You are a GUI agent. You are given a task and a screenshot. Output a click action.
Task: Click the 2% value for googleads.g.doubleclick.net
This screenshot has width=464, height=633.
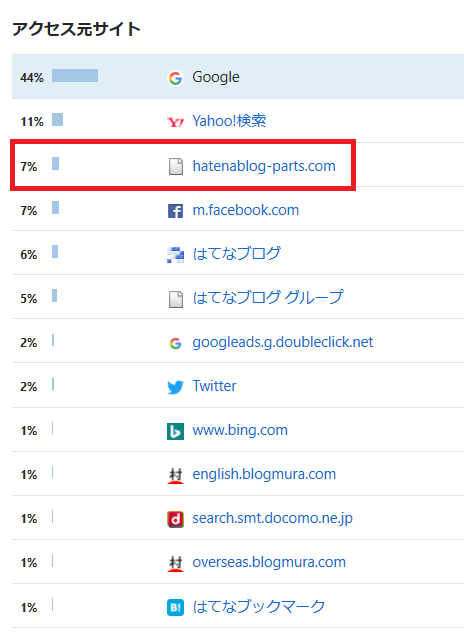29,342
